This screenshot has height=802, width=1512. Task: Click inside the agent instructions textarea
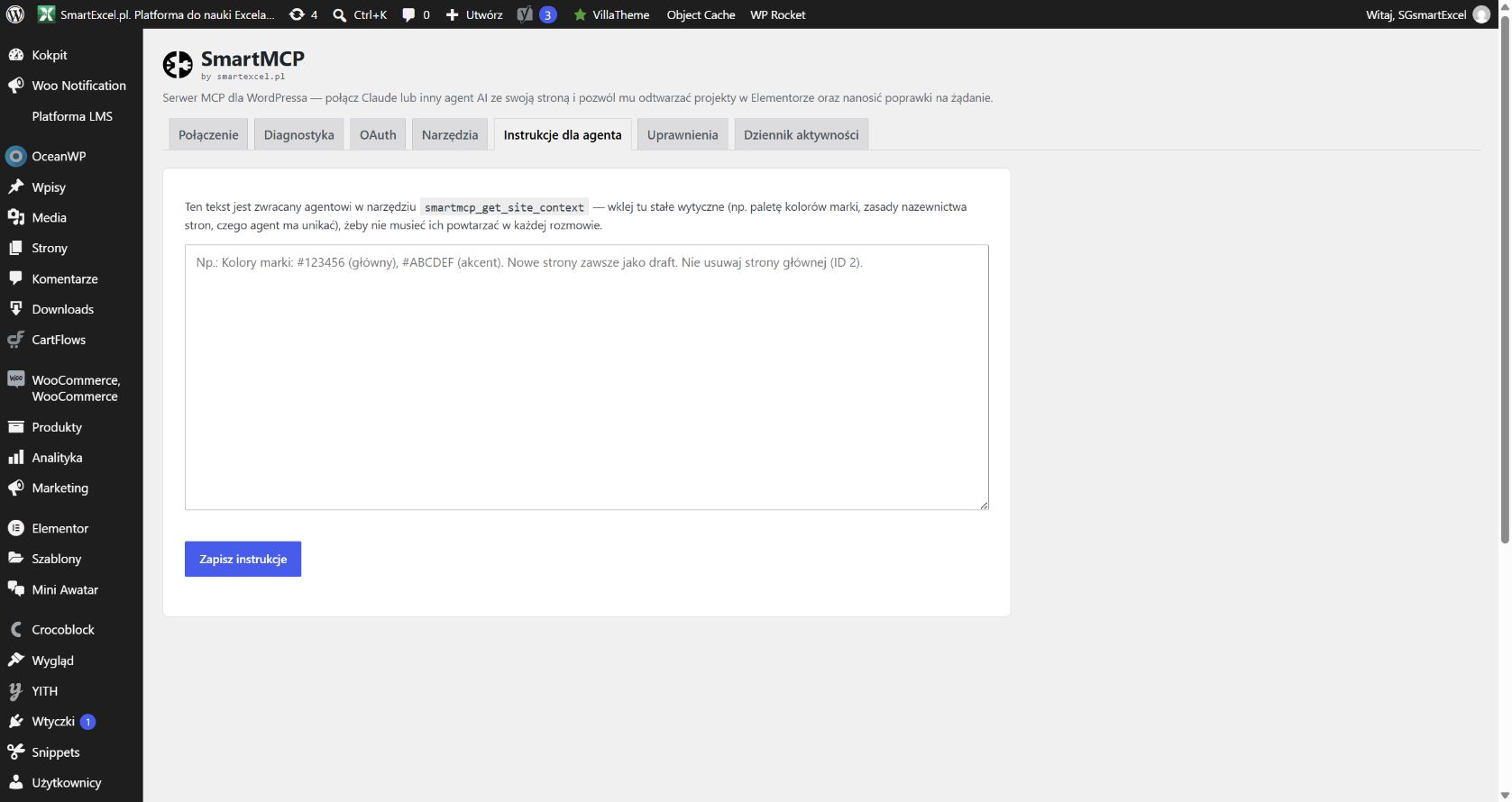(587, 377)
